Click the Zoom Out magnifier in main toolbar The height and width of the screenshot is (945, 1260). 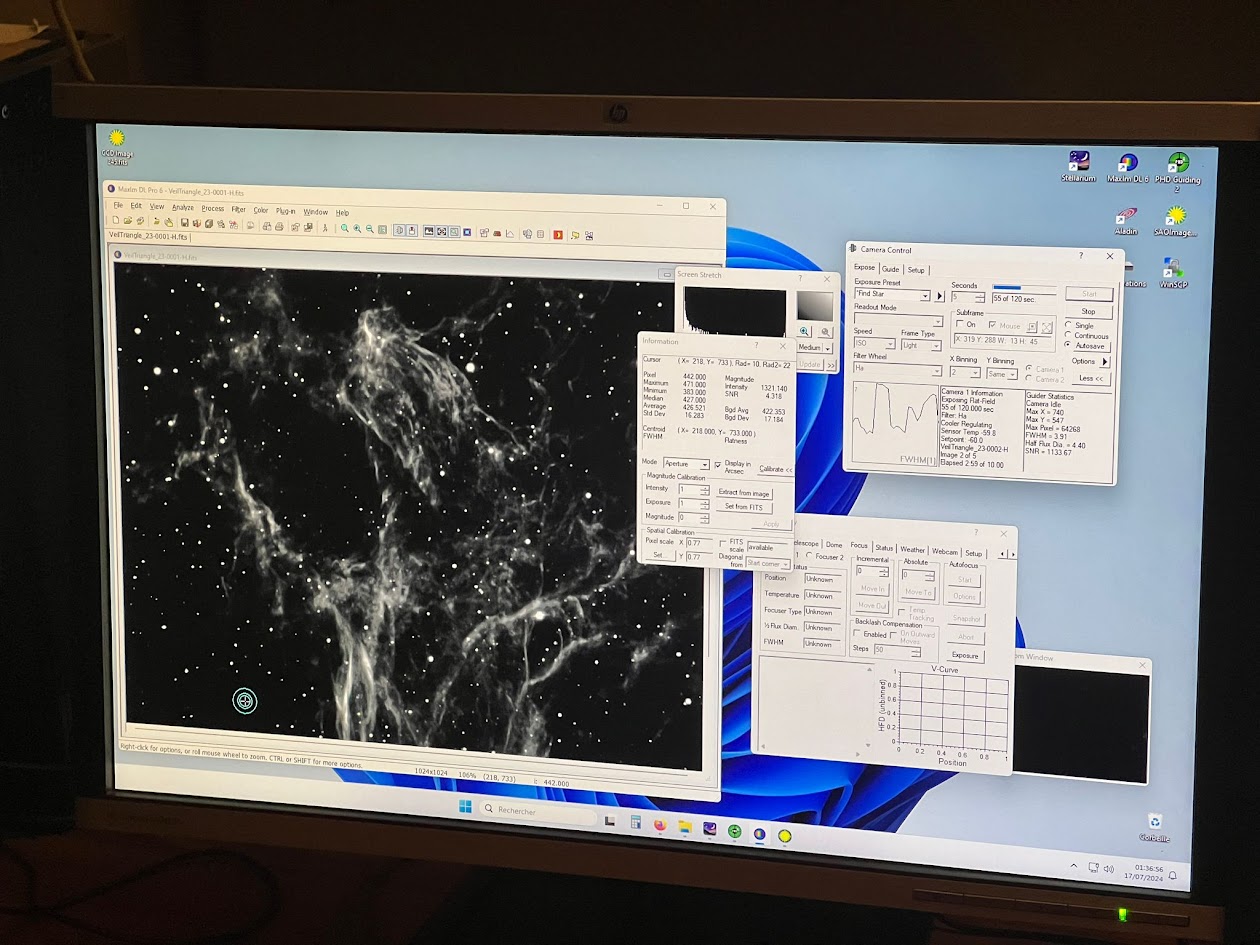370,229
